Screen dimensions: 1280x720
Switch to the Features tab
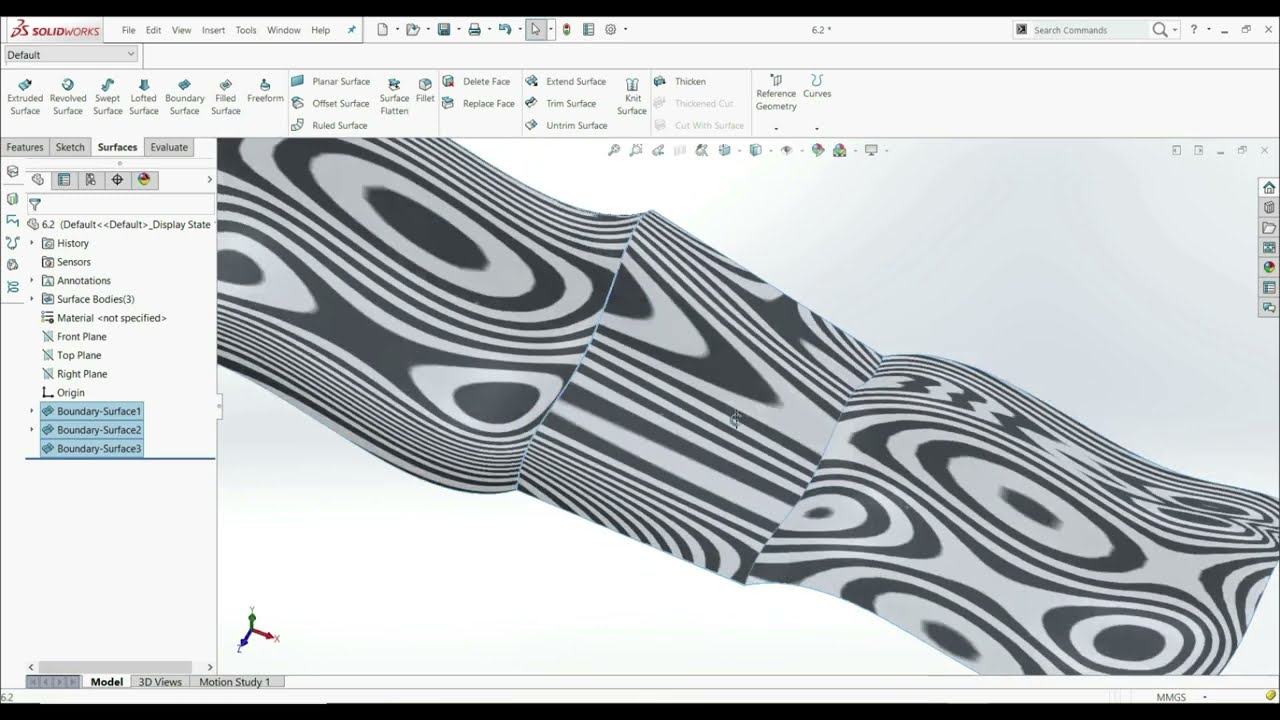pyautogui.click(x=25, y=147)
